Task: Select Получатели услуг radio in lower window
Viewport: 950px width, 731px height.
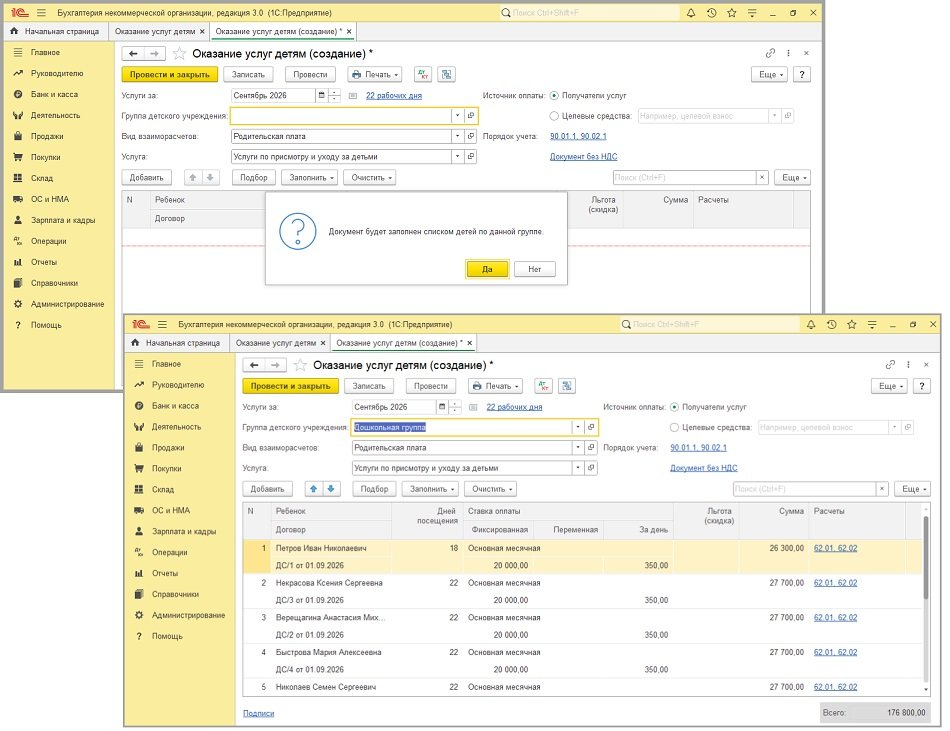Action: pos(674,407)
